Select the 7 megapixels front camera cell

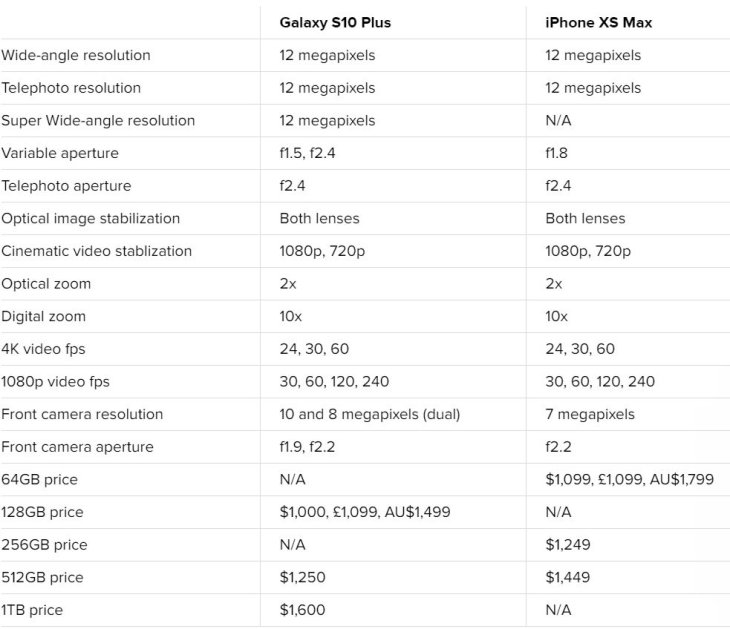click(x=590, y=414)
